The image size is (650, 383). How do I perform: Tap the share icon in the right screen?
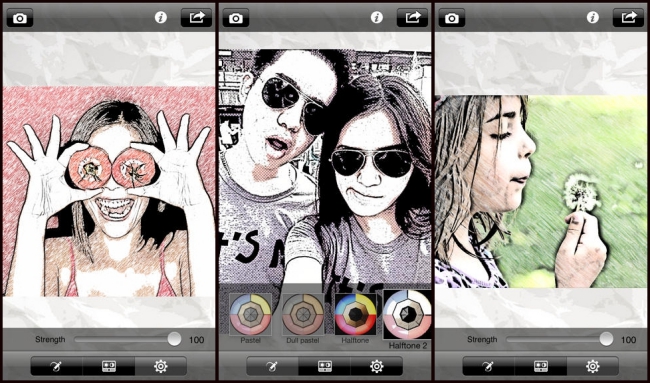pos(629,17)
